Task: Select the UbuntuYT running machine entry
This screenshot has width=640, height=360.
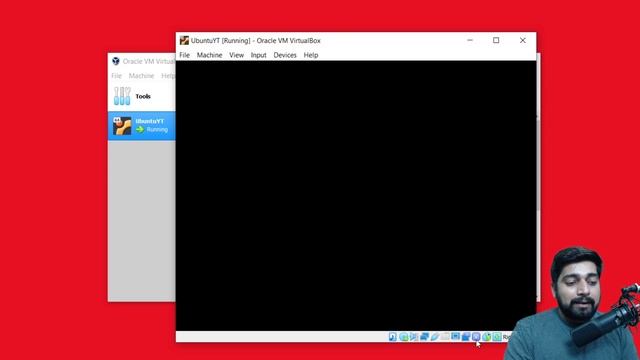Action: (142, 126)
